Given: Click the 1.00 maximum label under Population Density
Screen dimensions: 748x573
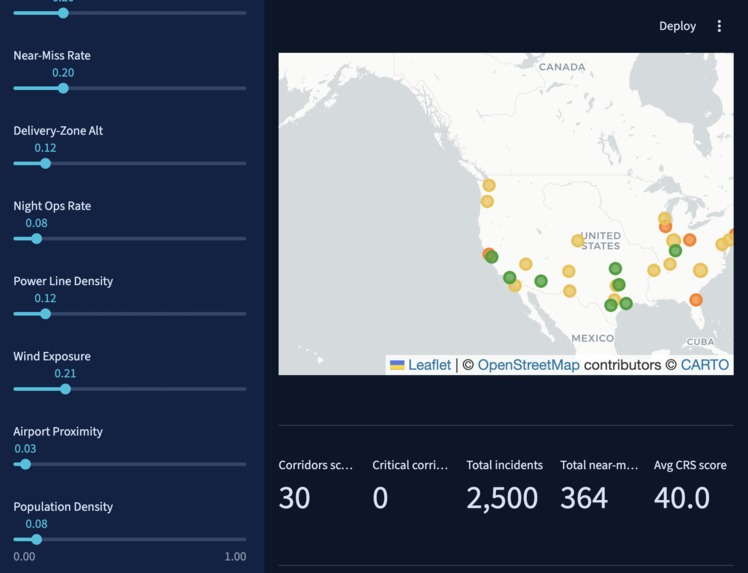Looking at the screenshot, I should coord(235,557).
